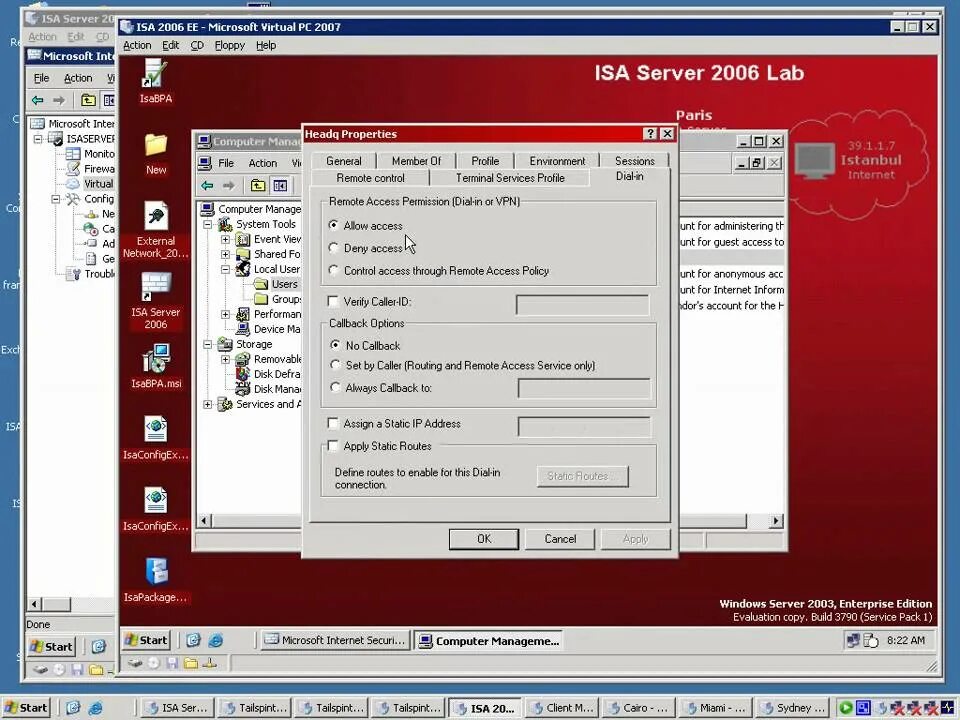The image size is (960, 720).
Task: Collapse the System Tools tree node
Action: click(x=208, y=224)
